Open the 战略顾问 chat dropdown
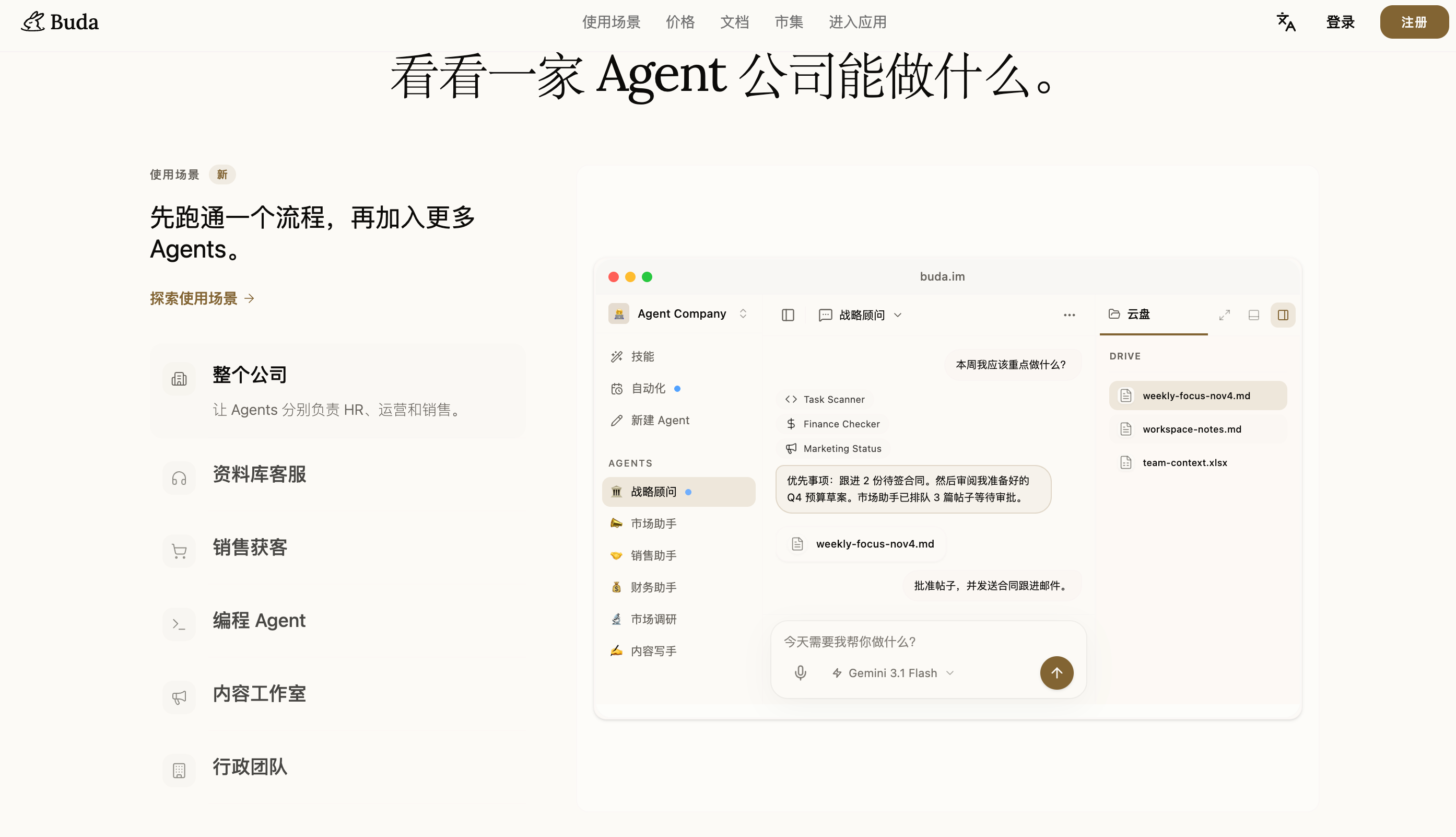 pyautogui.click(x=860, y=315)
